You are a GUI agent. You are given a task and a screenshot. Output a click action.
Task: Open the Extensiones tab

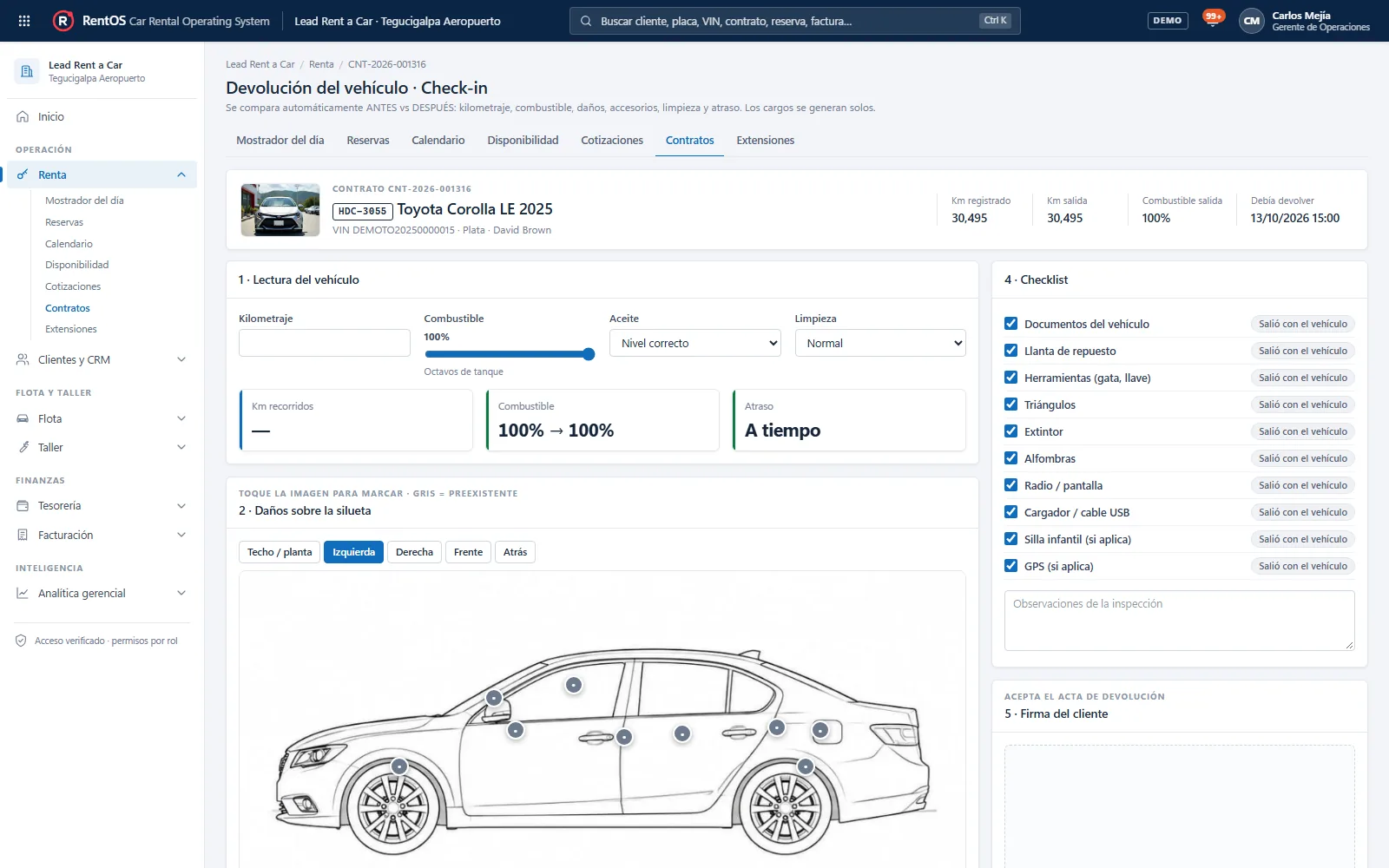(766, 140)
